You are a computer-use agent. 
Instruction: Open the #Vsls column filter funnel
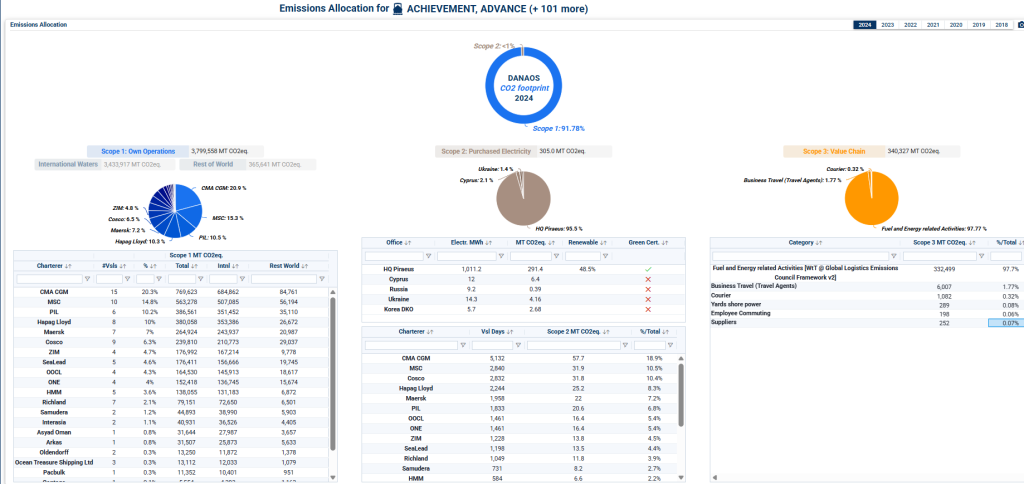tap(127, 279)
